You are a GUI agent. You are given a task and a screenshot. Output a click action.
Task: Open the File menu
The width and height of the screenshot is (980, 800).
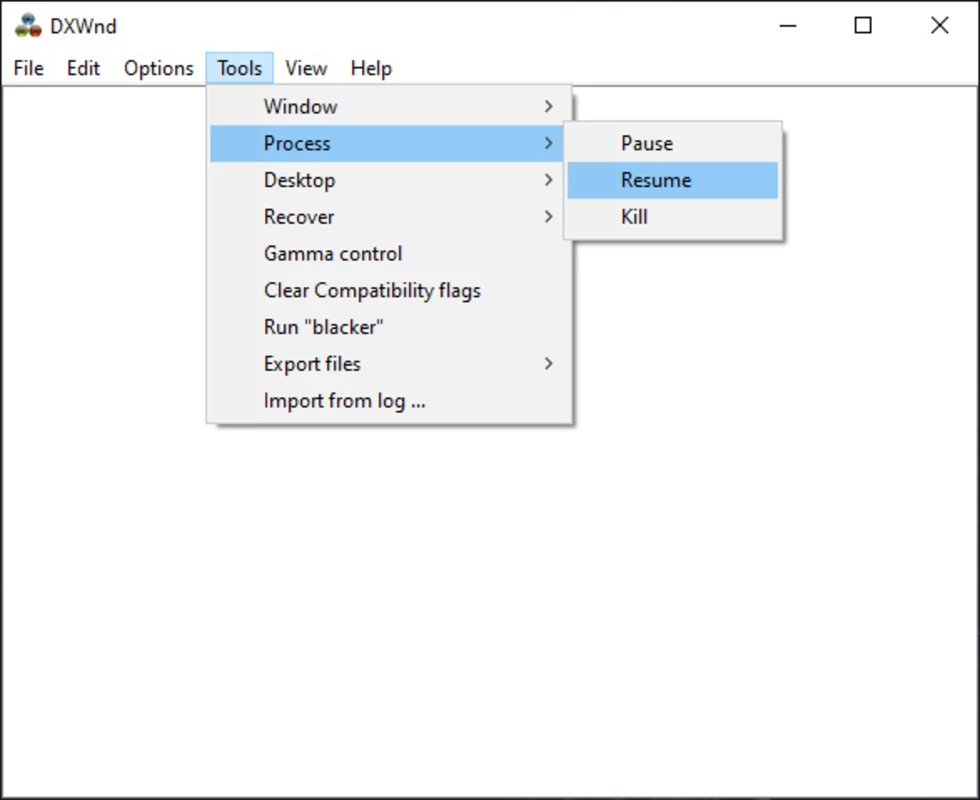pyautogui.click(x=29, y=68)
